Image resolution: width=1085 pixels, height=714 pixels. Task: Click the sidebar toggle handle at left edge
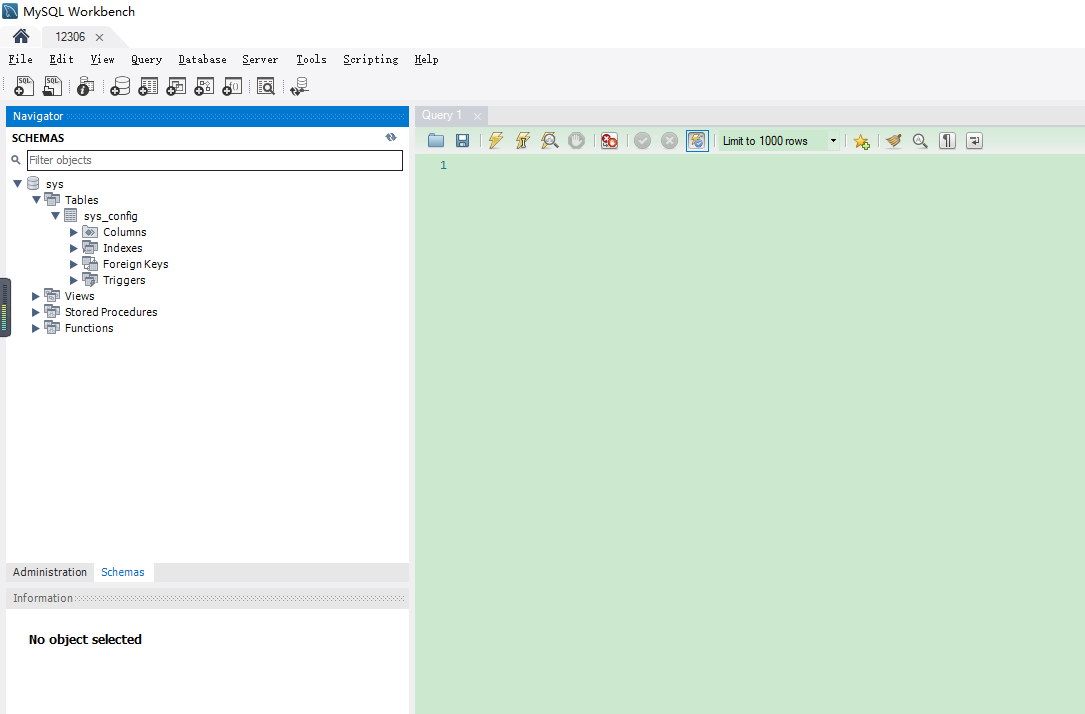[5, 307]
